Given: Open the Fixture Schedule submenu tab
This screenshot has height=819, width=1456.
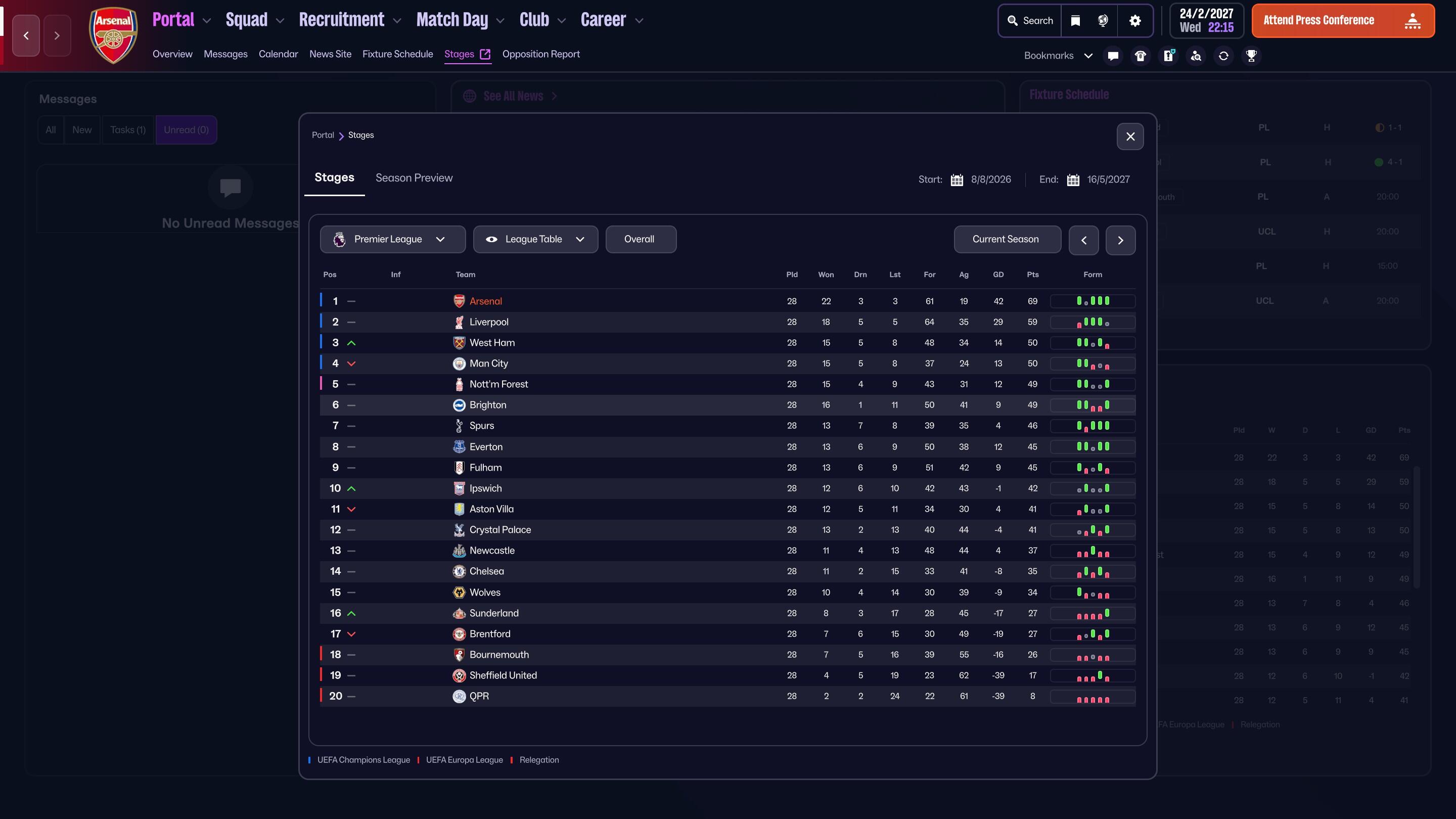Looking at the screenshot, I should click(397, 54).
